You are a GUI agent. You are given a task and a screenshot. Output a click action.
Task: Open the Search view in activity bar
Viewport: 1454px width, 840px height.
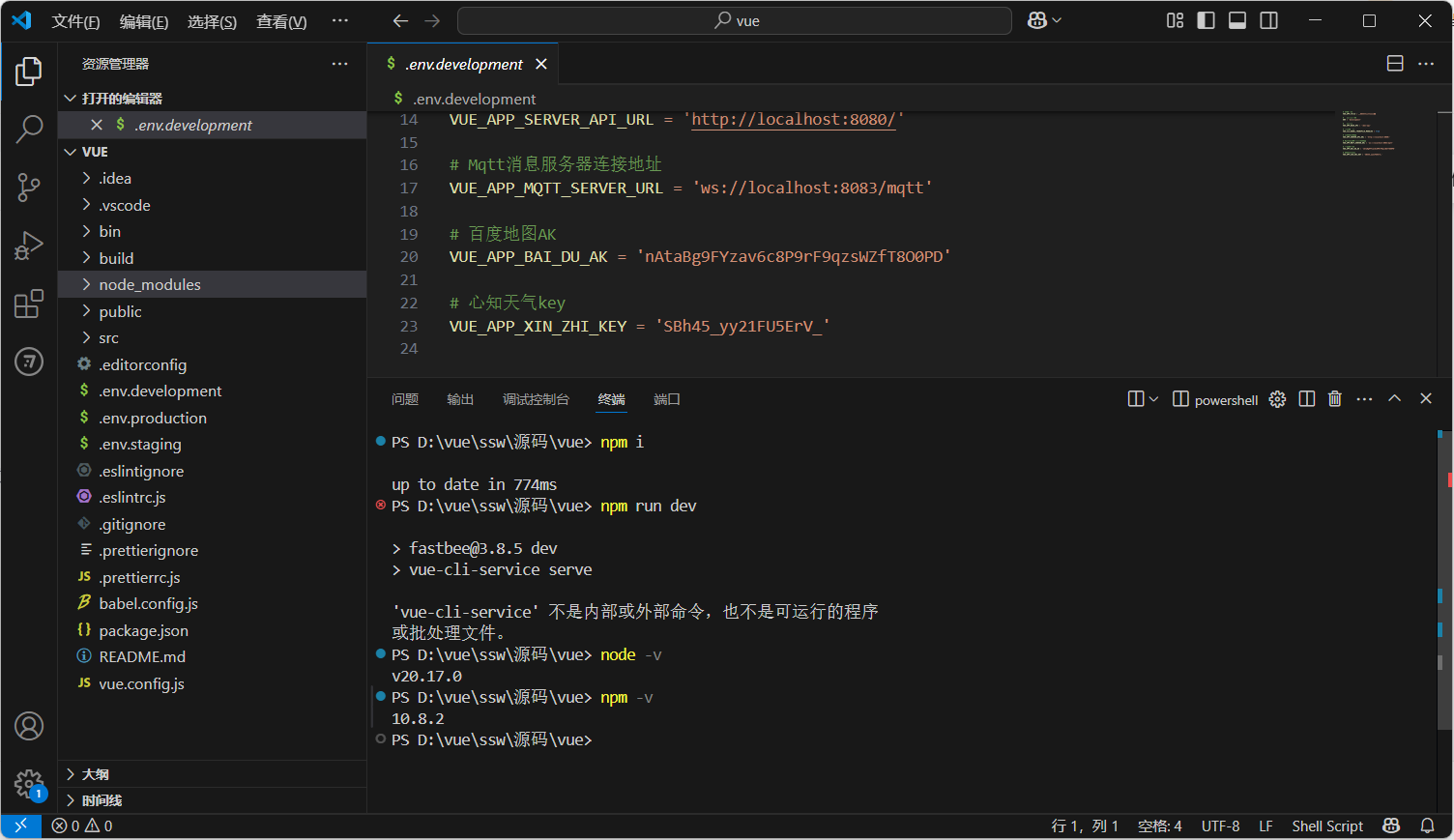coord(29,129)
